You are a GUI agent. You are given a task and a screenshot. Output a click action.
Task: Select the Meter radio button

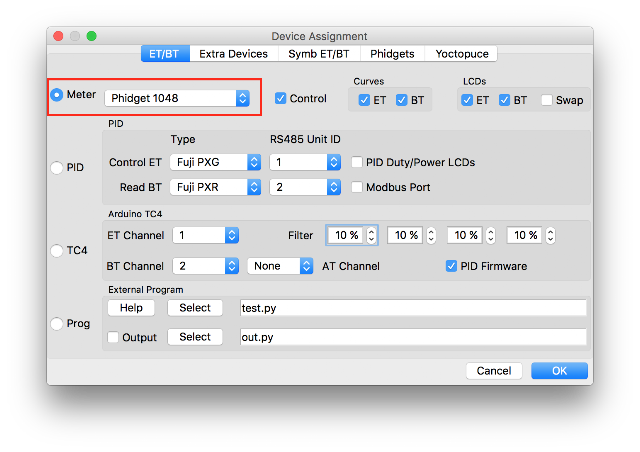[57, 96]
